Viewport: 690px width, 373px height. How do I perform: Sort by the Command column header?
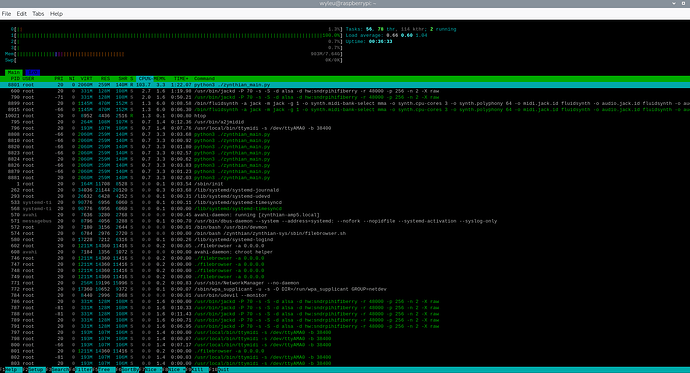click(x=204, y=79)
